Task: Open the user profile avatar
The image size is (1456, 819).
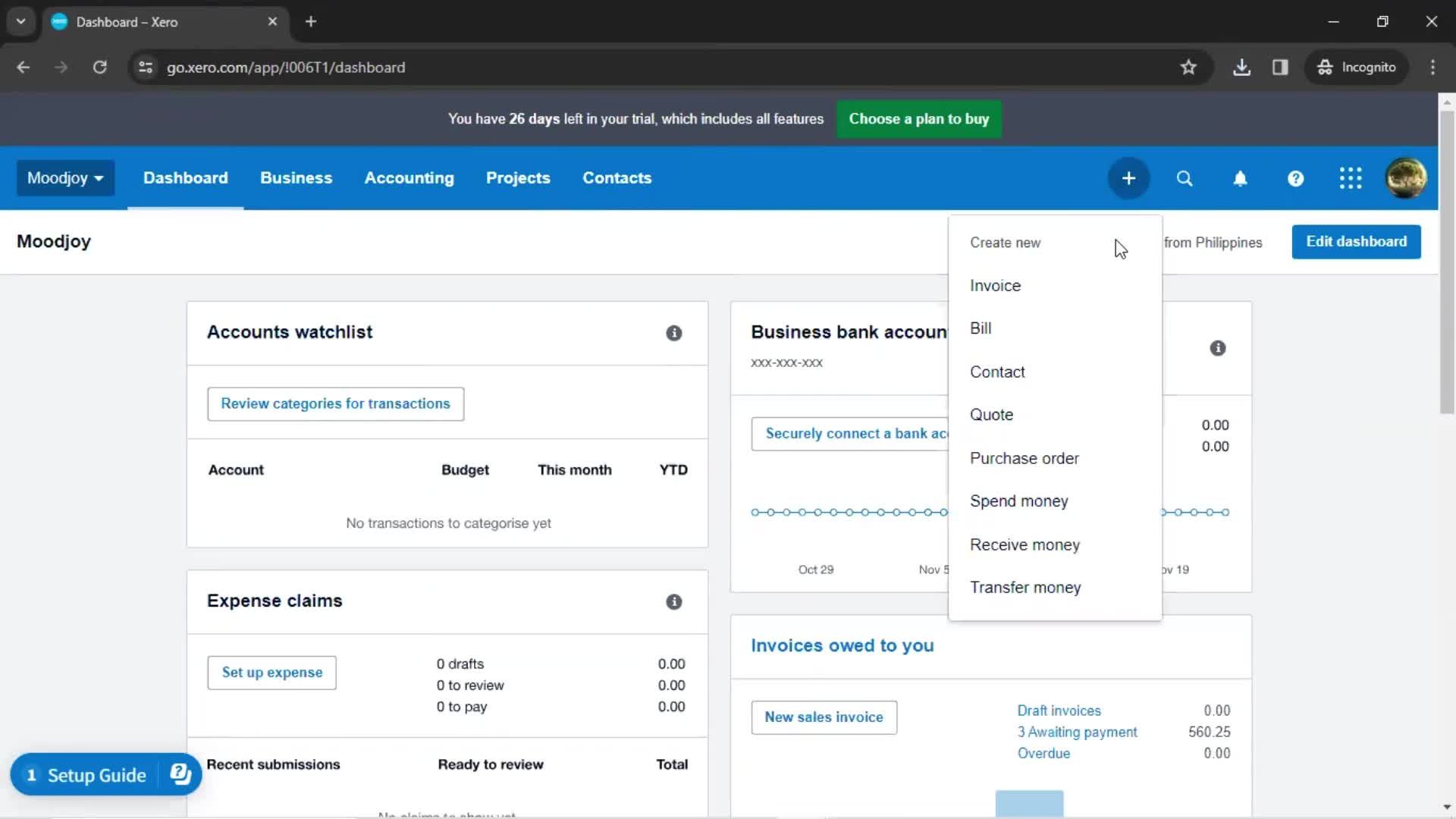Action: click(1406, 178)
